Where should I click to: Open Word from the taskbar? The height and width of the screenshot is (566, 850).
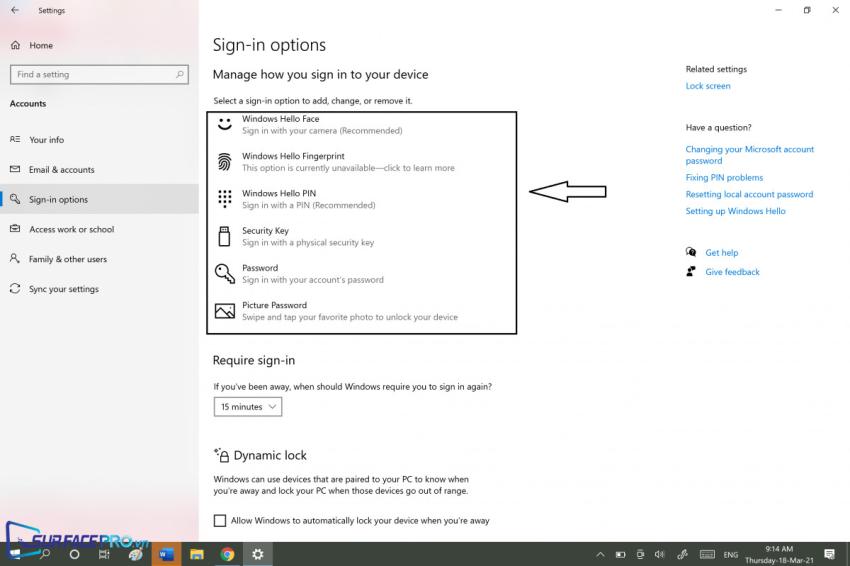click(x=166, y=554)
